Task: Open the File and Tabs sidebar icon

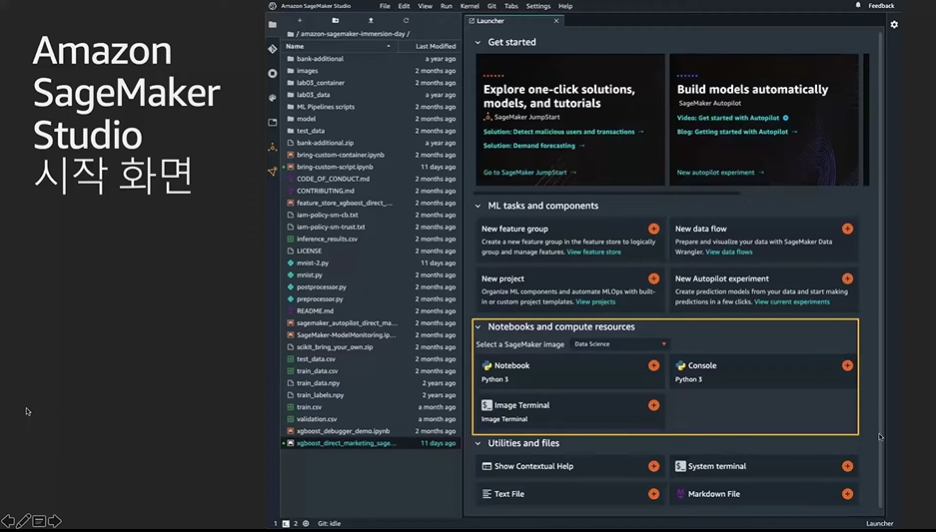Action: (273, 122)
